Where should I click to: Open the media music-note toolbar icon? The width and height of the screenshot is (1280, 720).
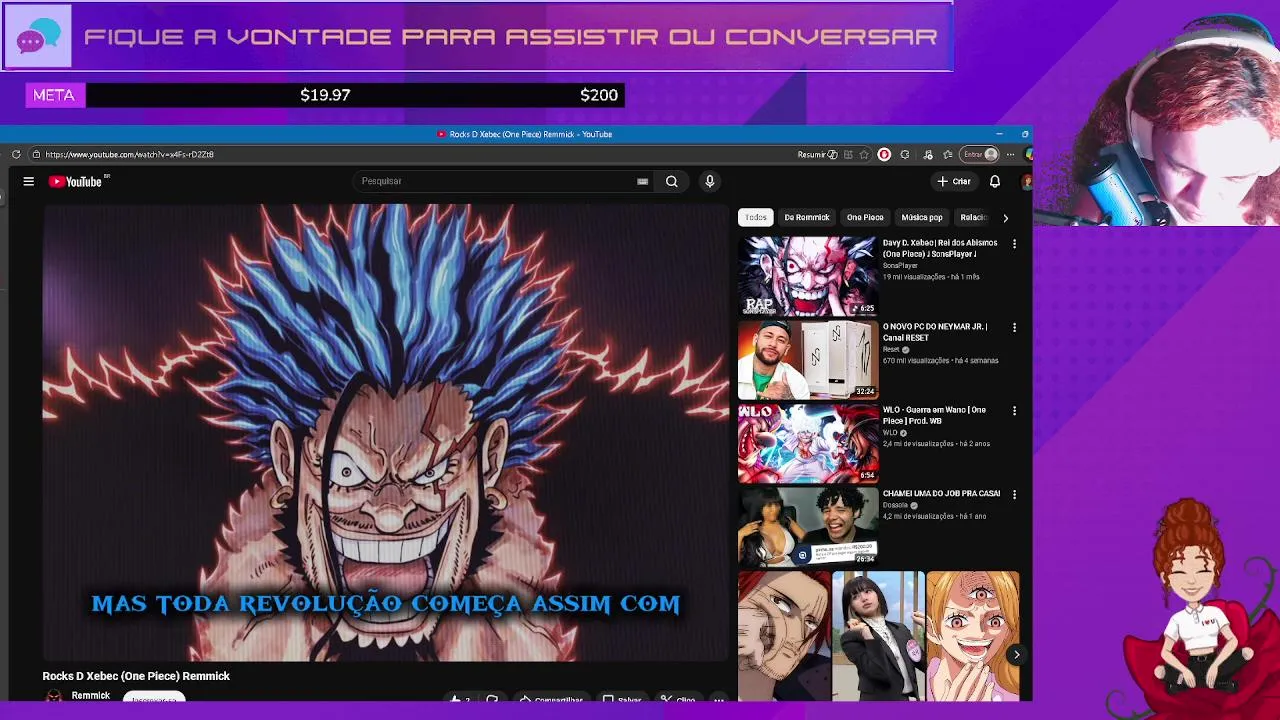(928, 154)
